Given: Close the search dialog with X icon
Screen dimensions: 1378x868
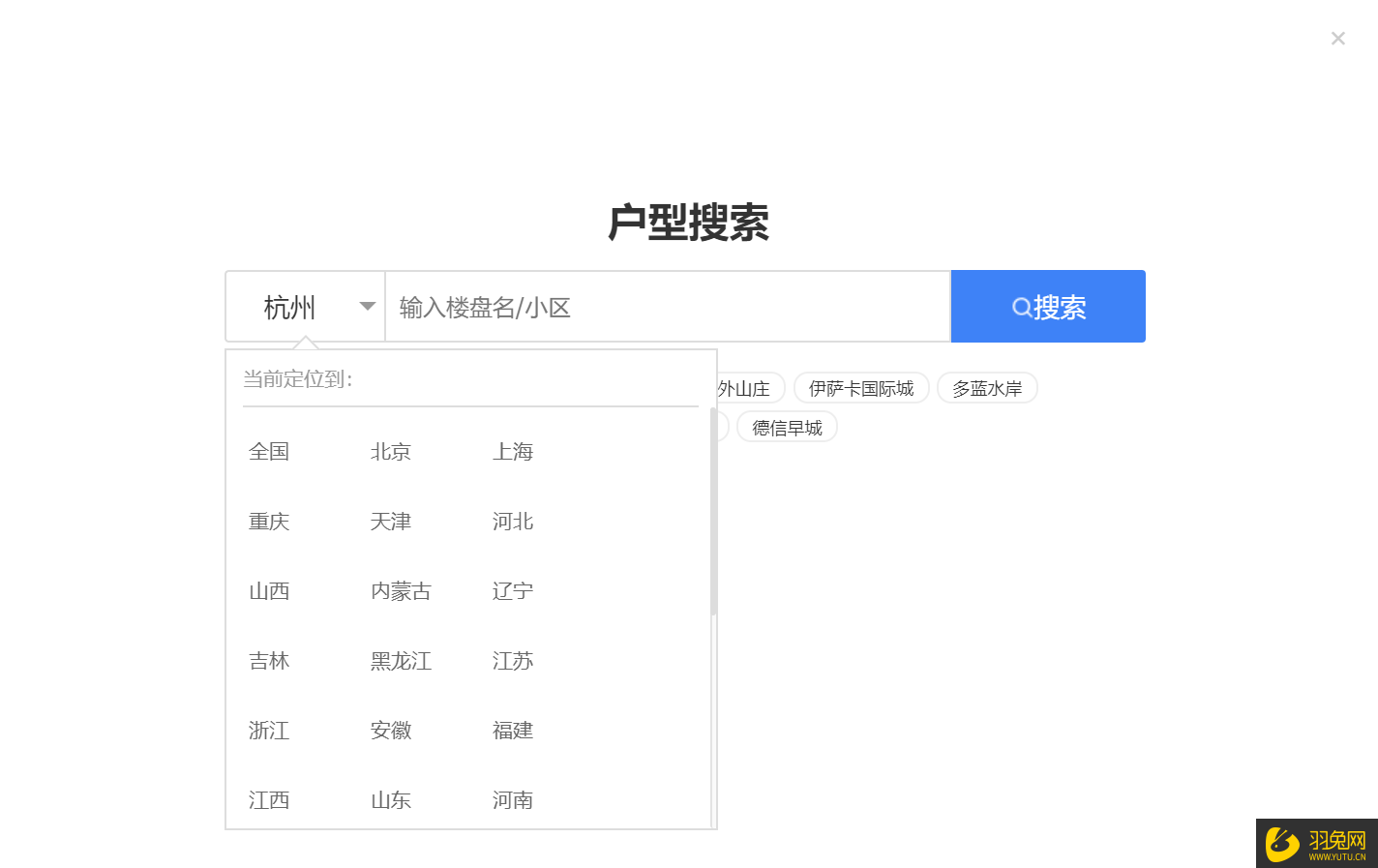Looking at the screenshot, I should click(x=1337, y=39).
